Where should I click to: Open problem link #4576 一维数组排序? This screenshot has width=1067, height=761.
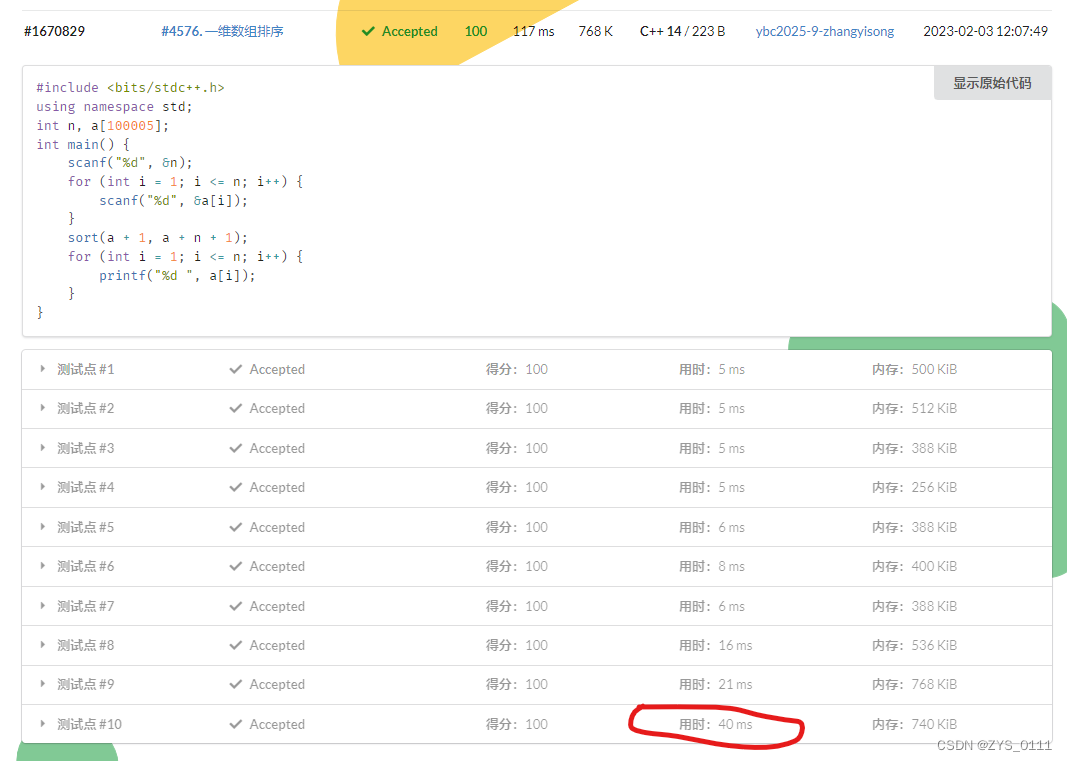[x=222, y=31]
